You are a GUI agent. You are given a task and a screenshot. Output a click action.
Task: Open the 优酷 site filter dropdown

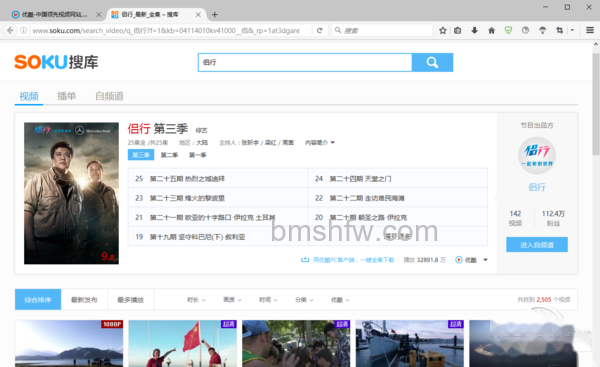tap(340, 300)
